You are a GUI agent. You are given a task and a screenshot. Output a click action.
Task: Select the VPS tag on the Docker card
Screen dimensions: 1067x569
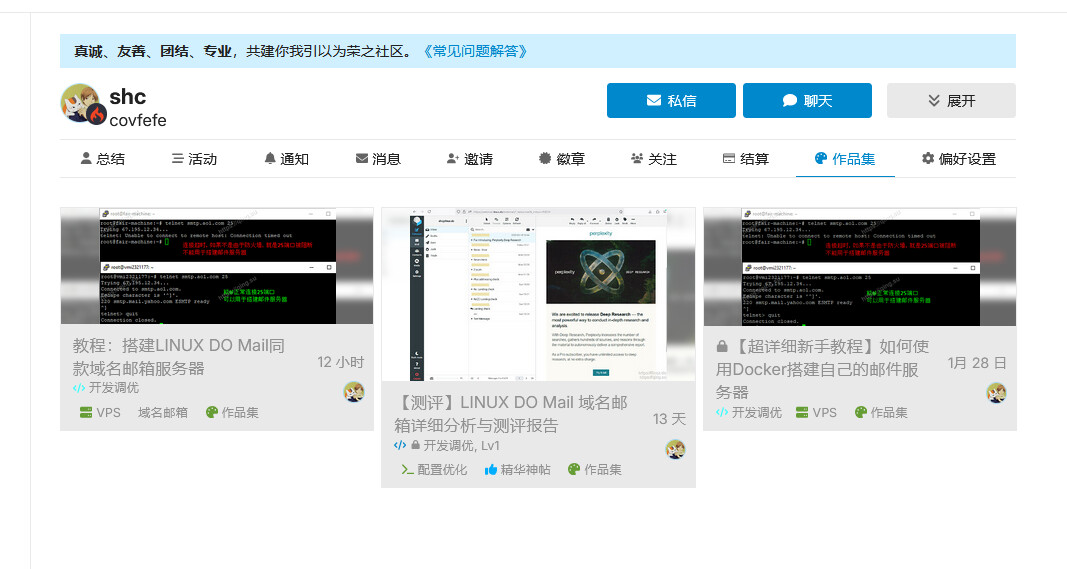tap(817, 412)
